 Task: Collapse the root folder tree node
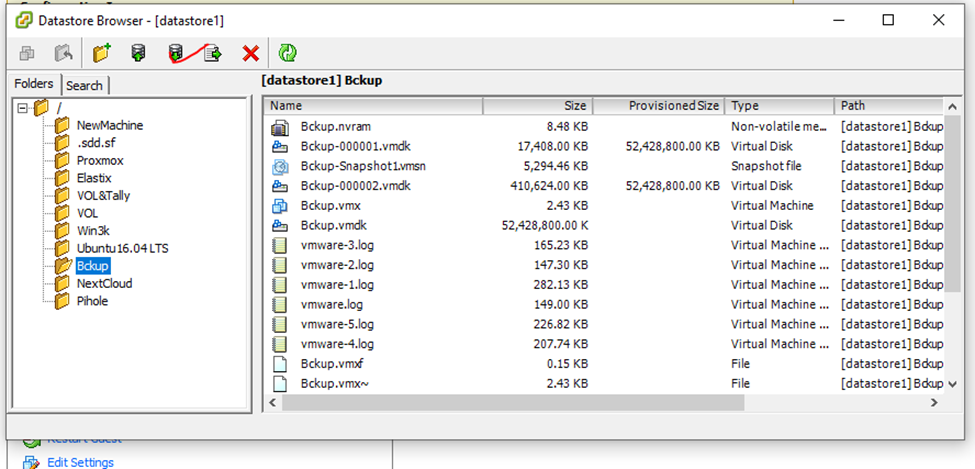pos(23,107)
